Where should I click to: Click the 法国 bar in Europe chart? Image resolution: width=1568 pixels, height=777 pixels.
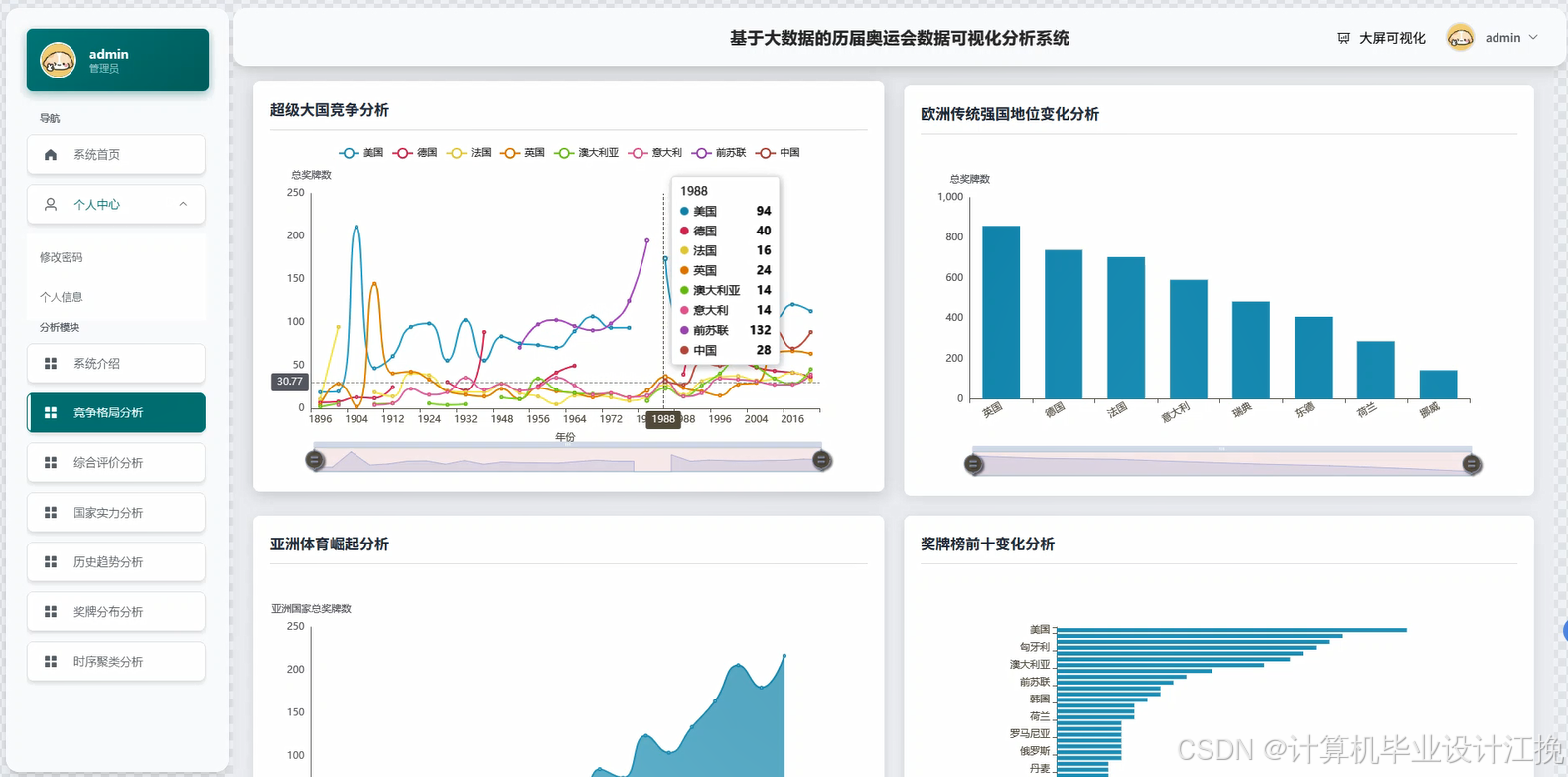pyautogui.click(x=1126, y=328)
